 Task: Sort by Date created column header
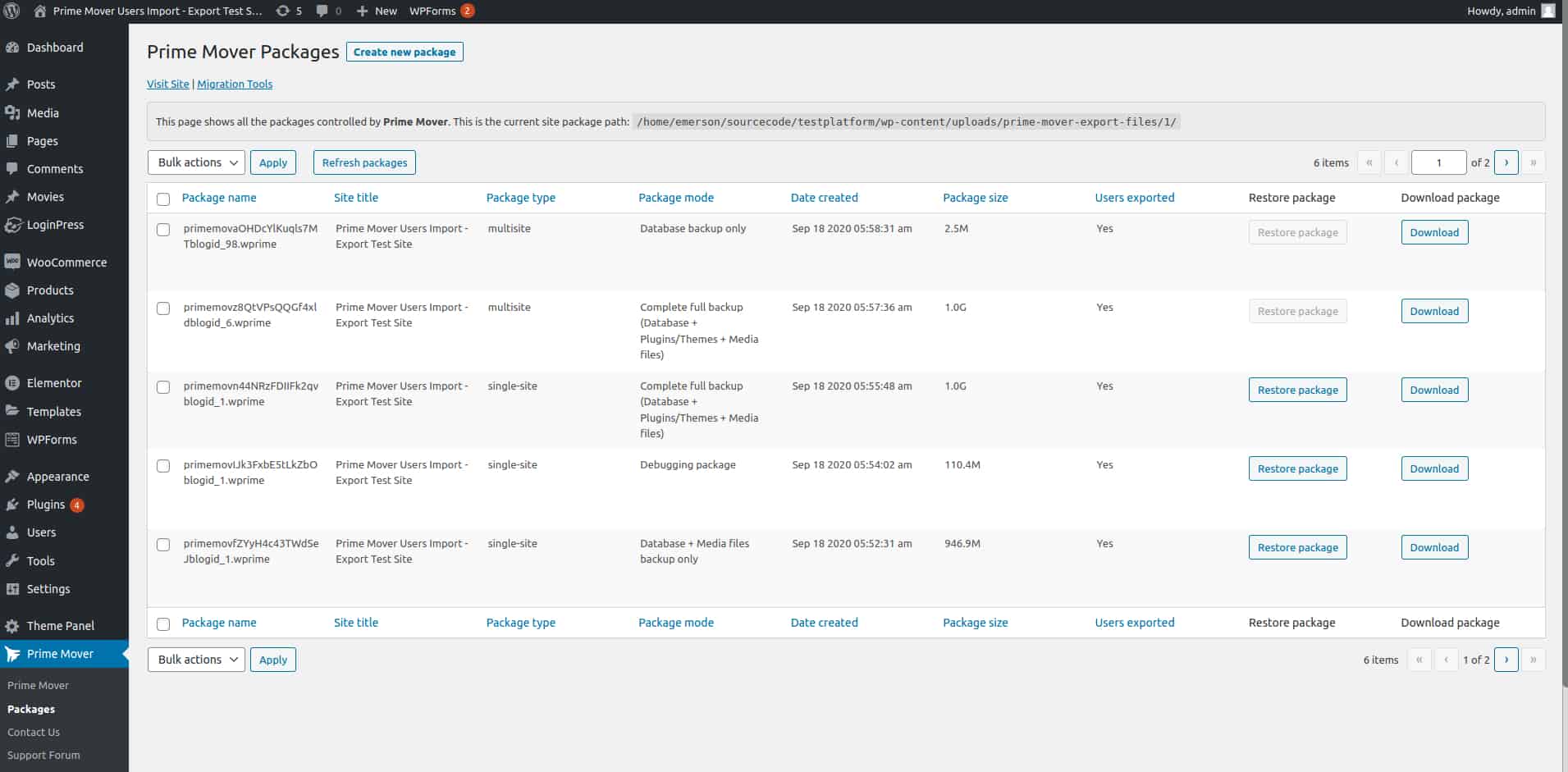pos(825,198)
